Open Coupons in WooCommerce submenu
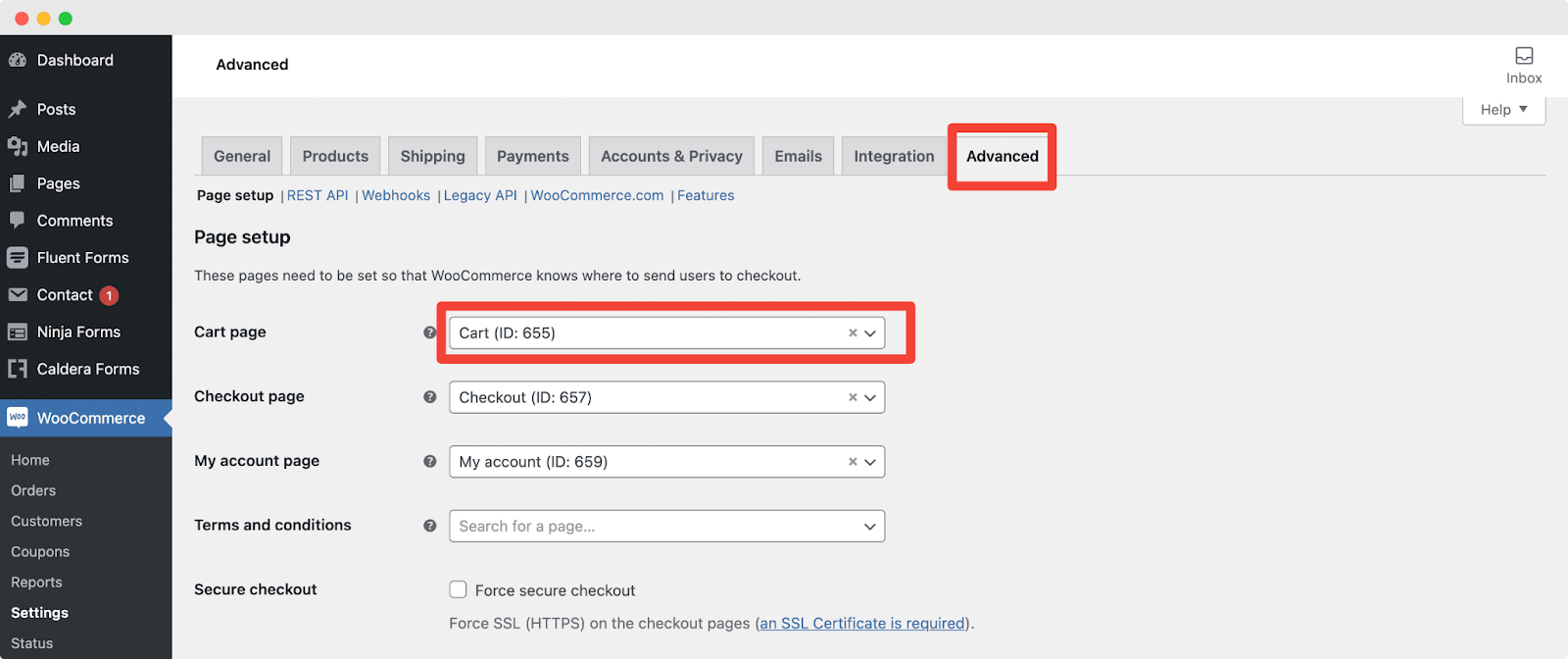This screenshot has width=1568, height=659. click(x=40, y=551)
